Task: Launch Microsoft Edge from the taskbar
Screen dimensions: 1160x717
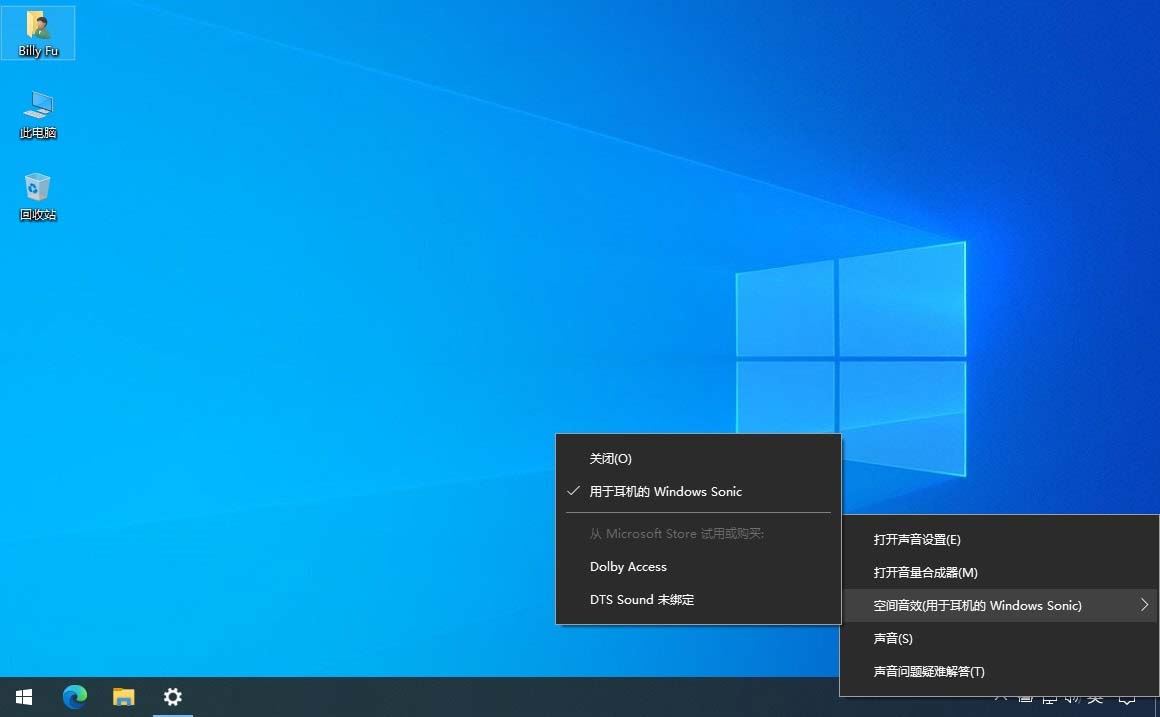Action: tap(74, 697)
